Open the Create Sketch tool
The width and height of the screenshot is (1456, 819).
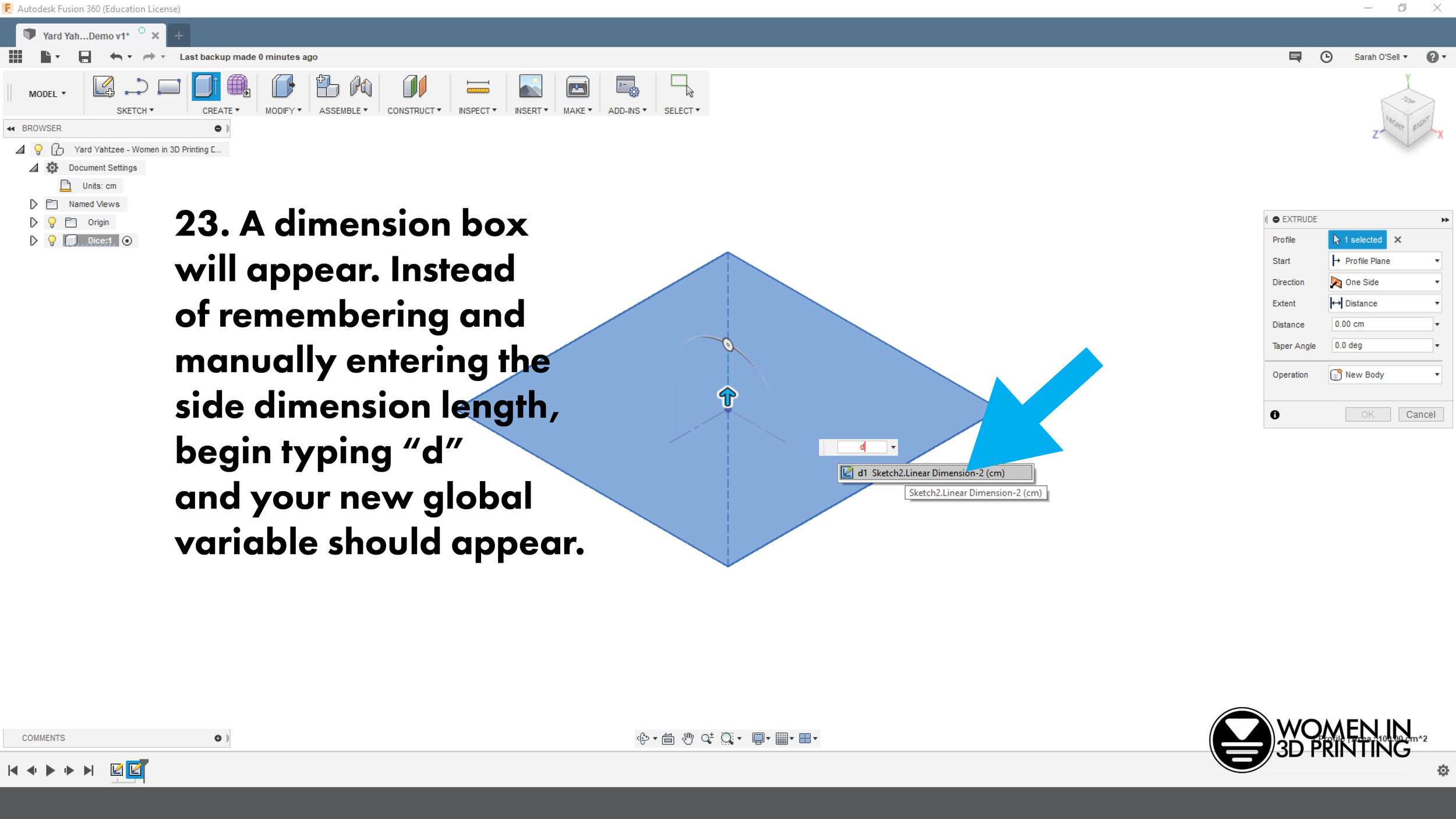[104, 87]
